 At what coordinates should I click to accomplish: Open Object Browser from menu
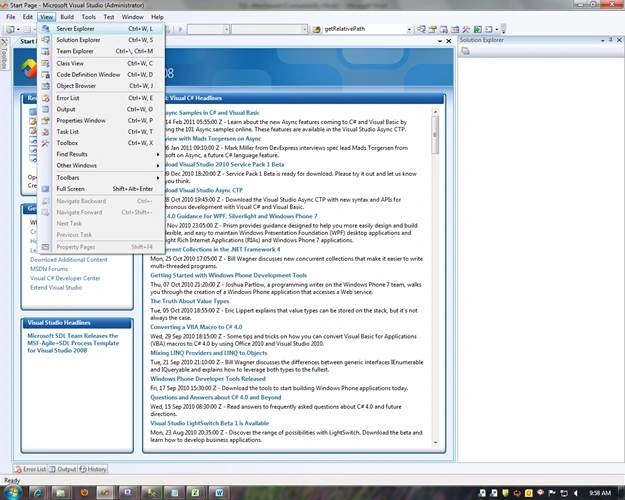(101, 86)
